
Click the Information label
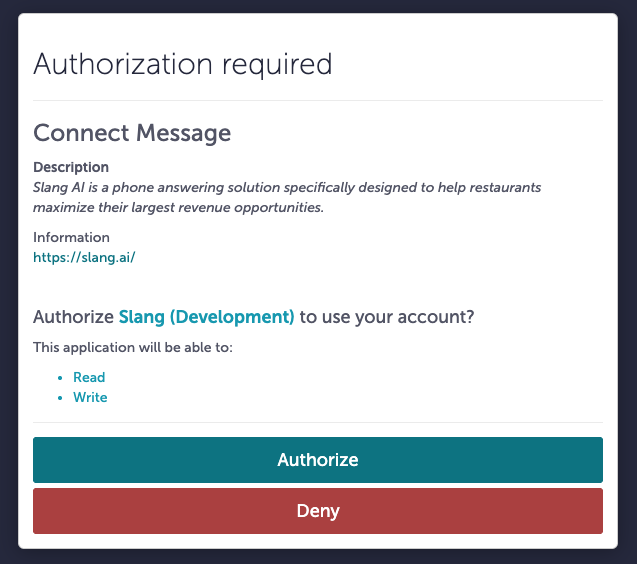pos(71,237)
